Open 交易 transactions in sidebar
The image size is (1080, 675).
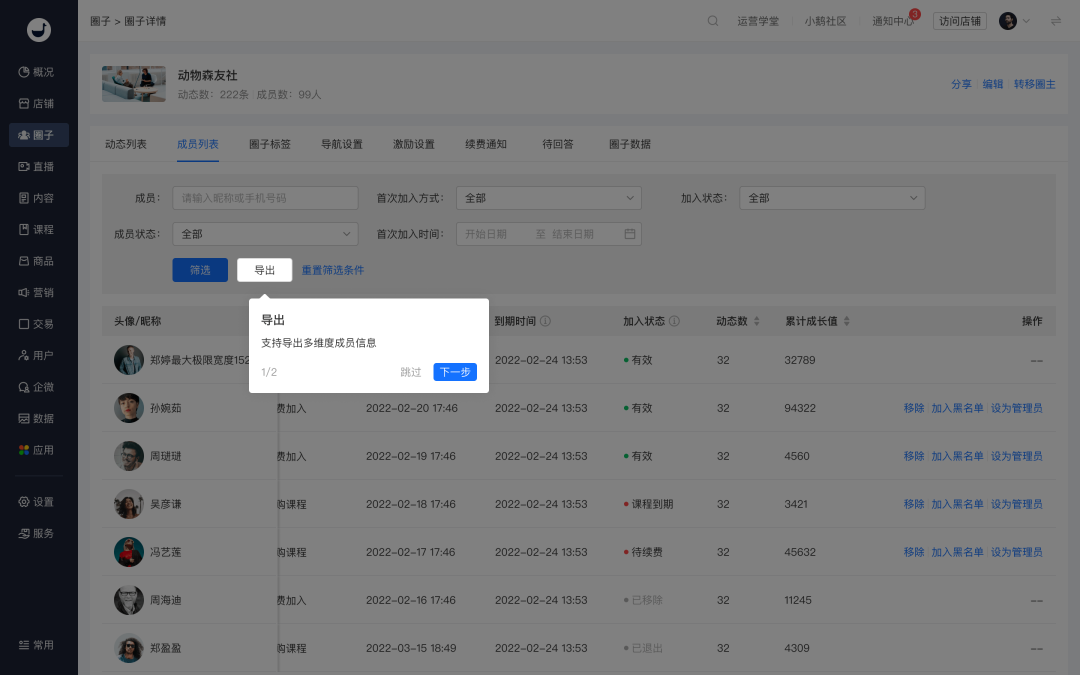(36, 324)
